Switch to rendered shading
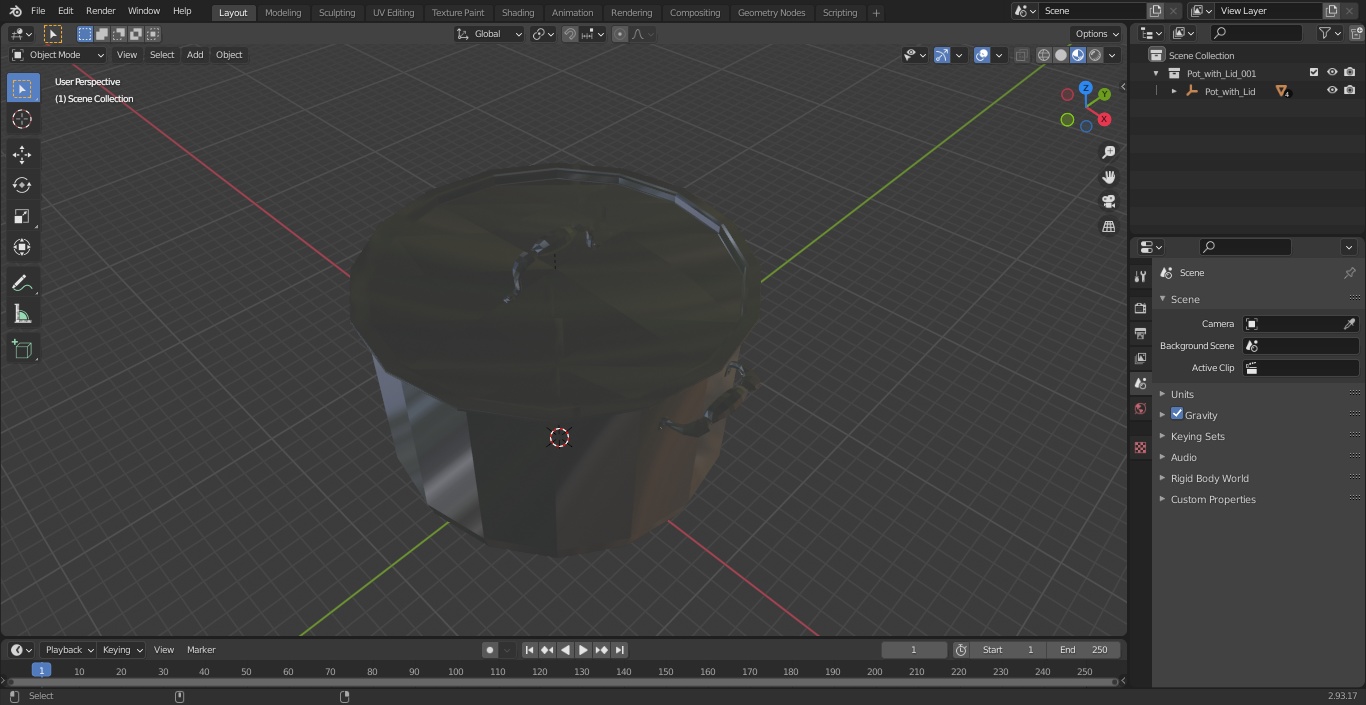The image size is (1366, 705). coord(1095,55)
